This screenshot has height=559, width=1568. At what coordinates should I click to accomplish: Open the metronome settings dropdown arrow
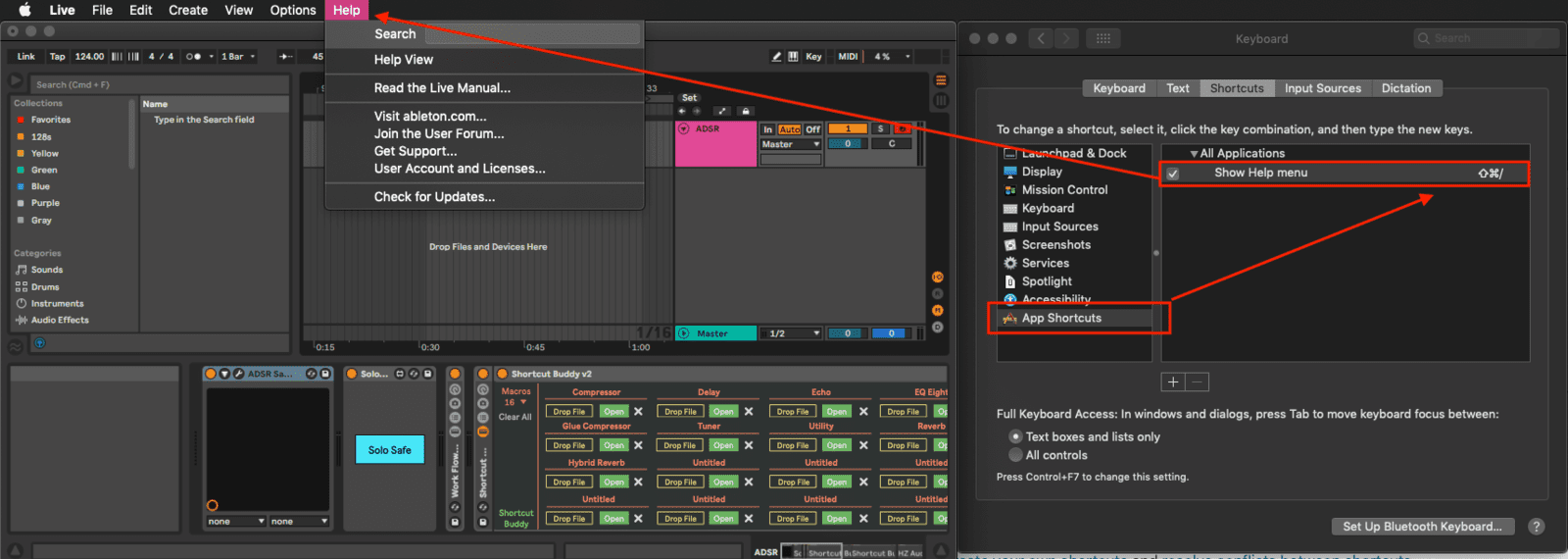[x=211, y=57]
